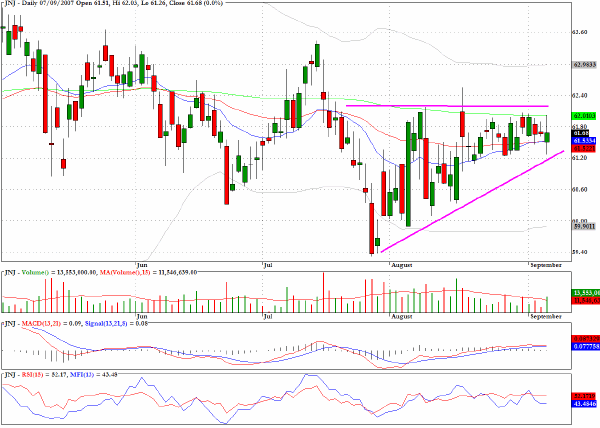
Task: Click the blue 0.077758 signal value box
Action: pyautogui.click(x=585, y=346)
